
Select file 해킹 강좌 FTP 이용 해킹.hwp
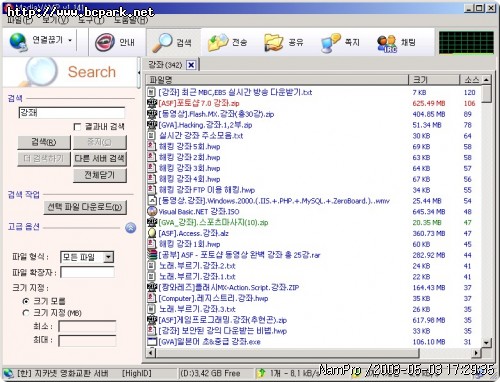tap(207, 190)
